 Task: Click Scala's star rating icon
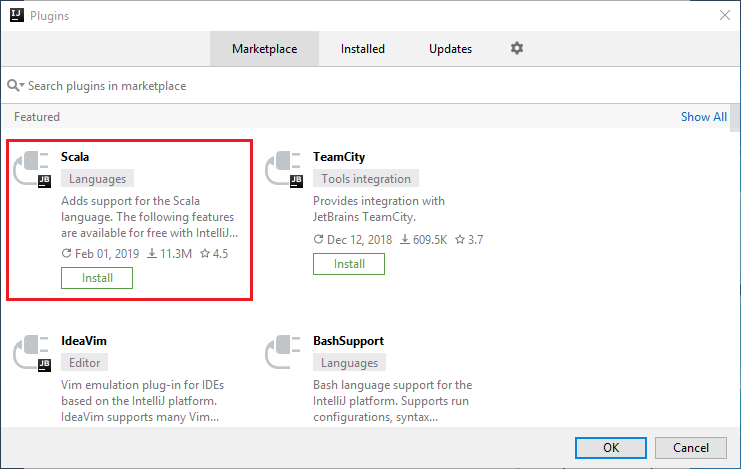(205, 253)
